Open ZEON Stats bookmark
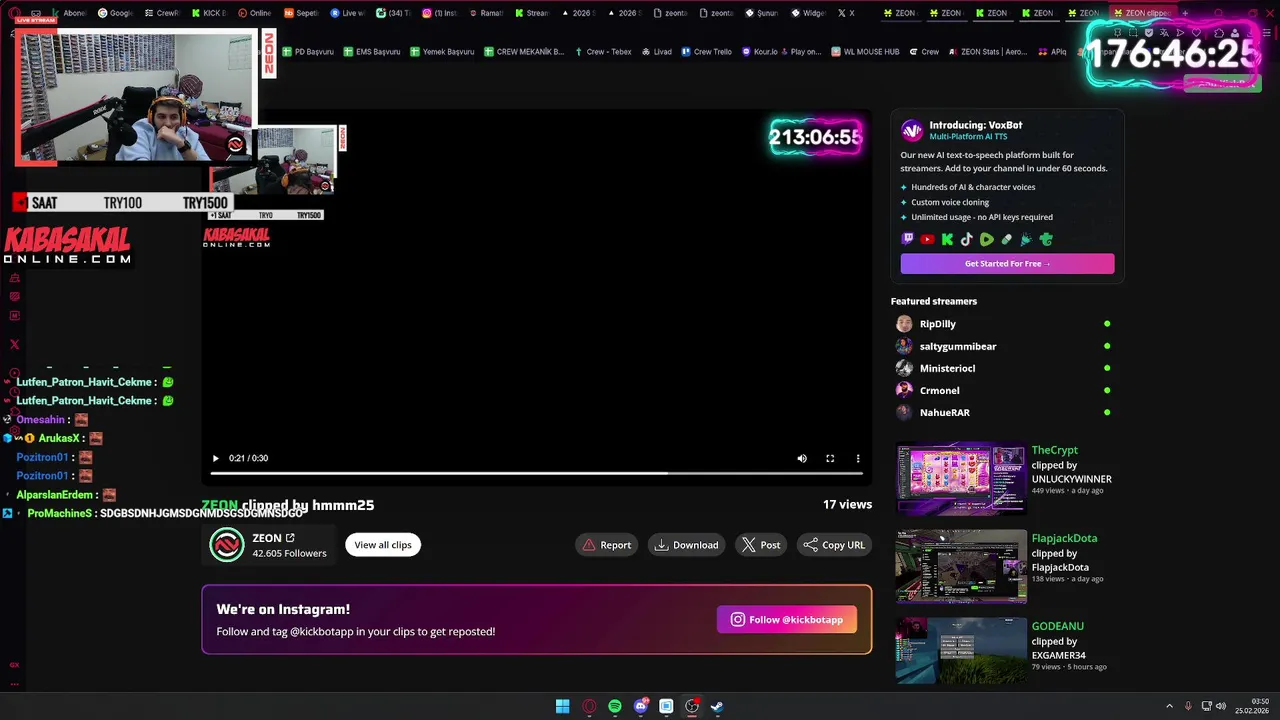 pos(987,51)
